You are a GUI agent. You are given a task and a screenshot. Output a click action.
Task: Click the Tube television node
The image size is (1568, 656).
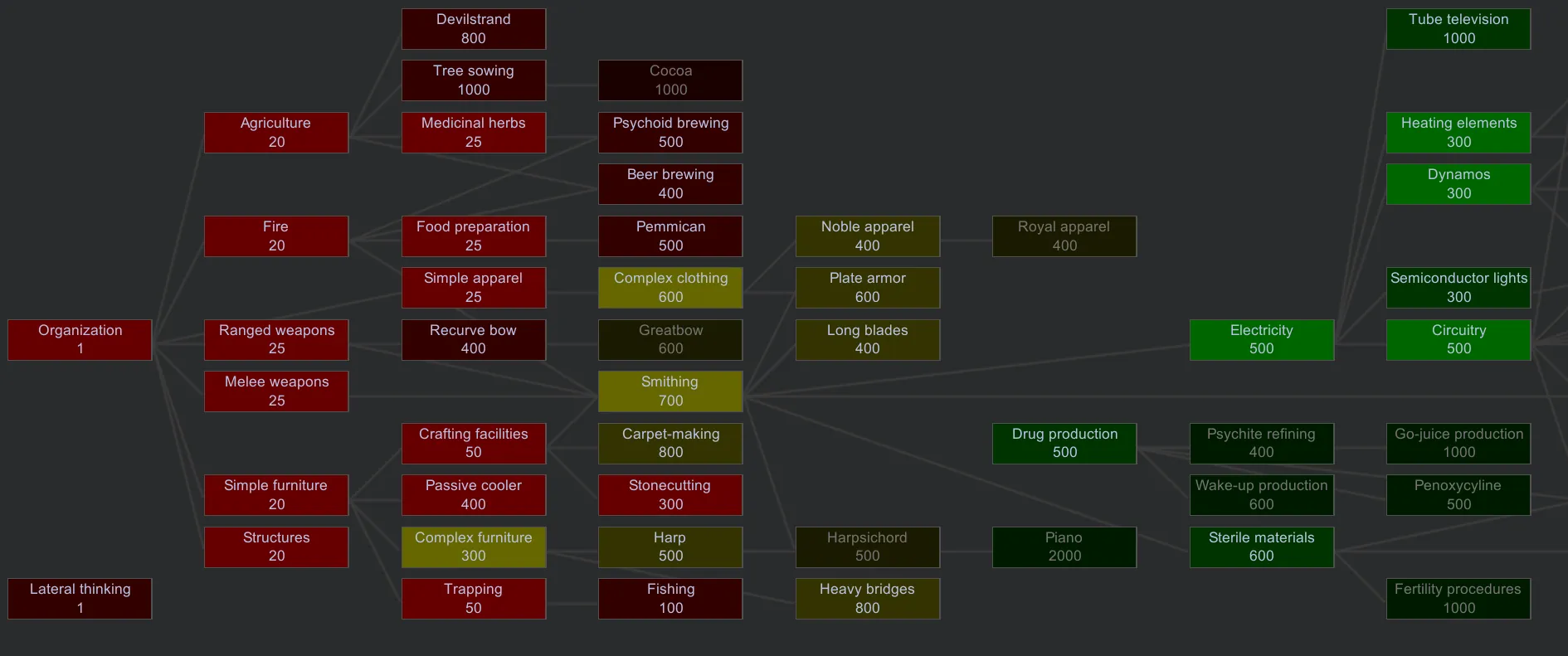(x=1458, y=29)
